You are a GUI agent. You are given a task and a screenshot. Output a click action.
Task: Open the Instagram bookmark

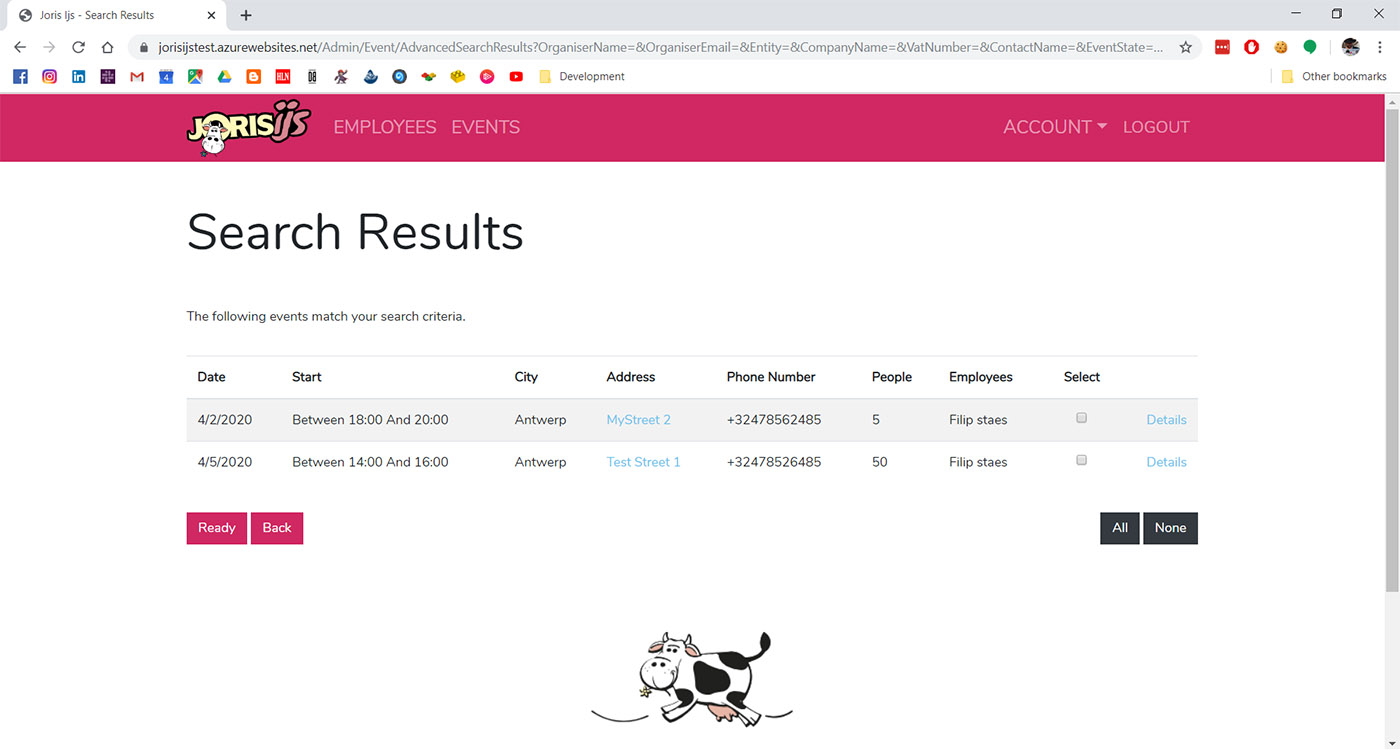pyautogui.click(x=49, y=76)
